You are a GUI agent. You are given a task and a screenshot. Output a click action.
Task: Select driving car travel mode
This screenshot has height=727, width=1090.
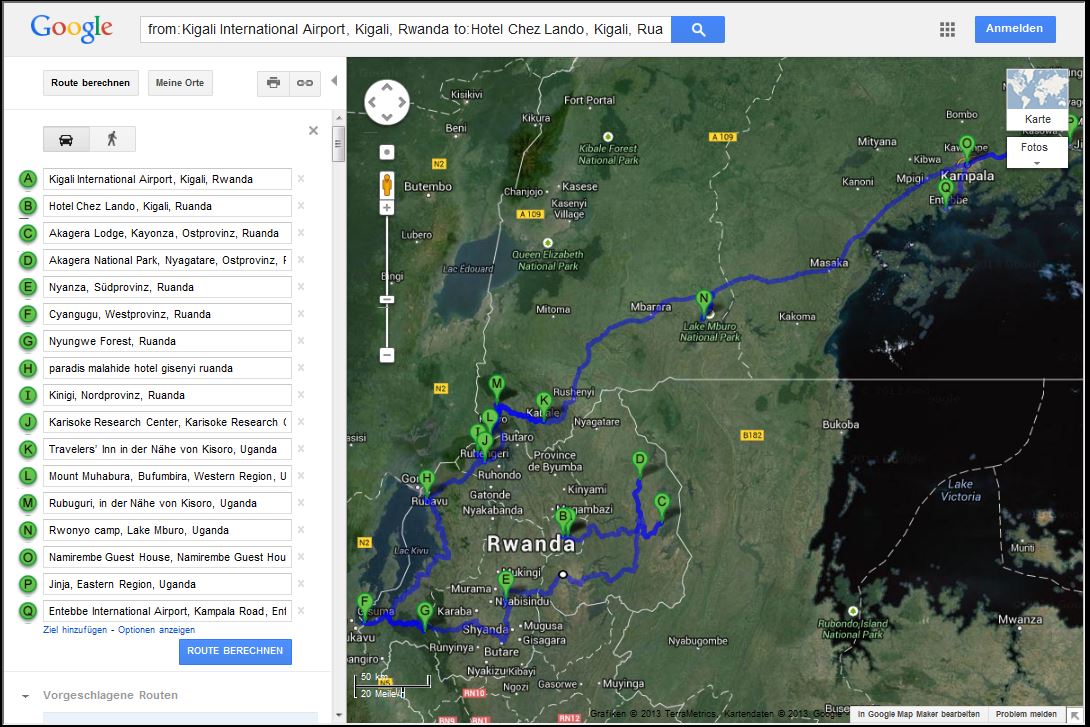click(x=66, y=139)
